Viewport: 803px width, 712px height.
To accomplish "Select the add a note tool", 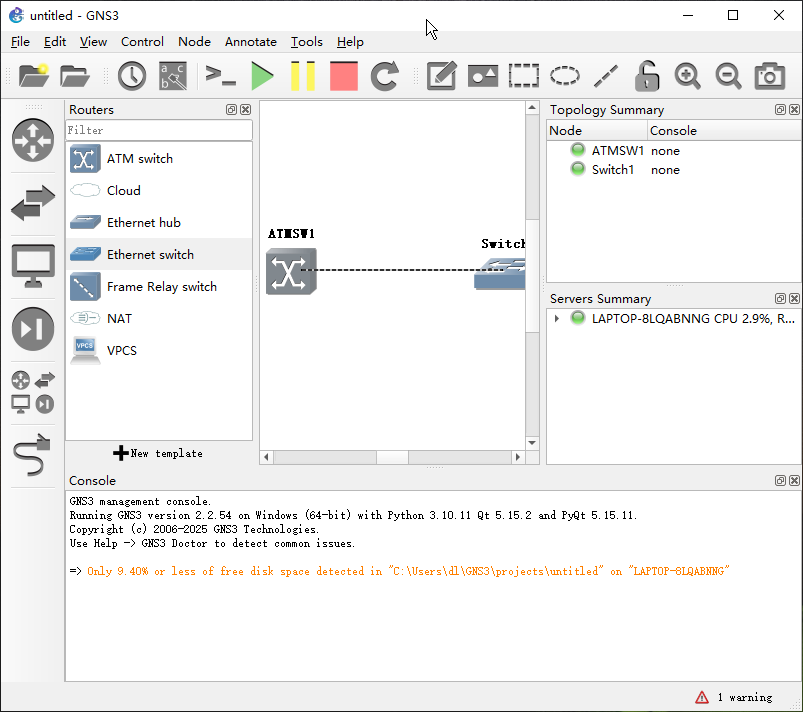I will [x=441, y=76].
